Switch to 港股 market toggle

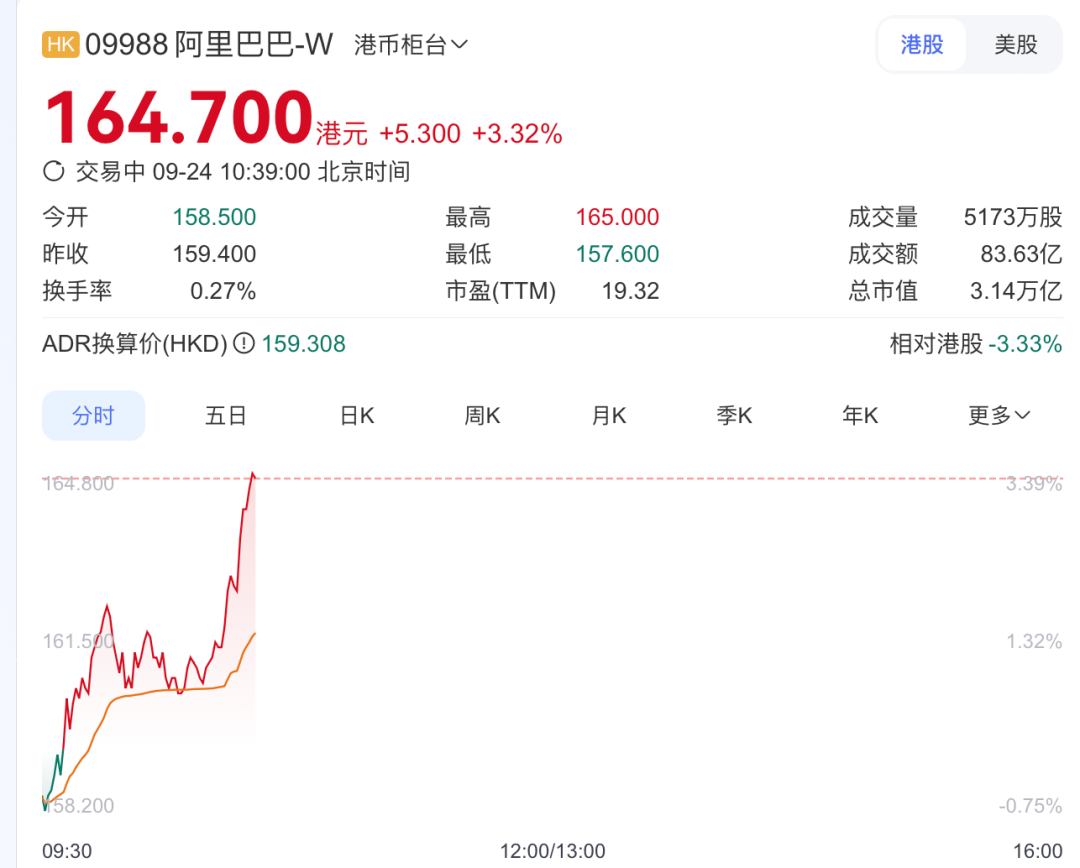922,45
